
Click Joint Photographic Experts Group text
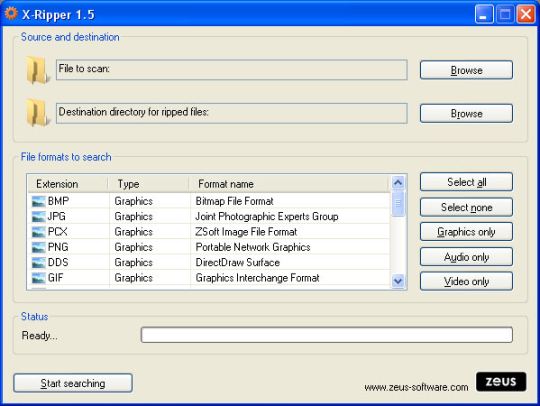[267, 217]
